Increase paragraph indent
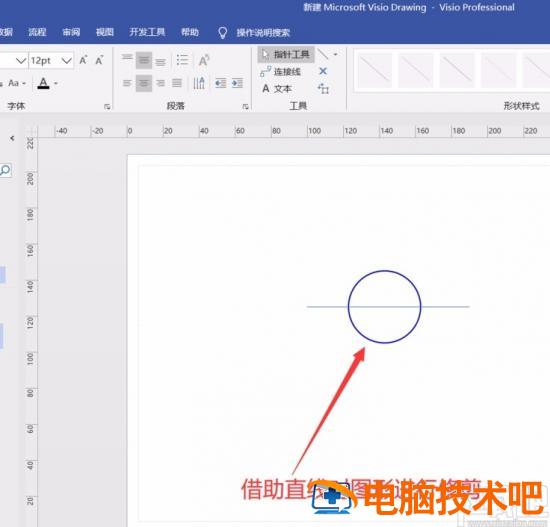550x527 pixels. pos(237,83)
